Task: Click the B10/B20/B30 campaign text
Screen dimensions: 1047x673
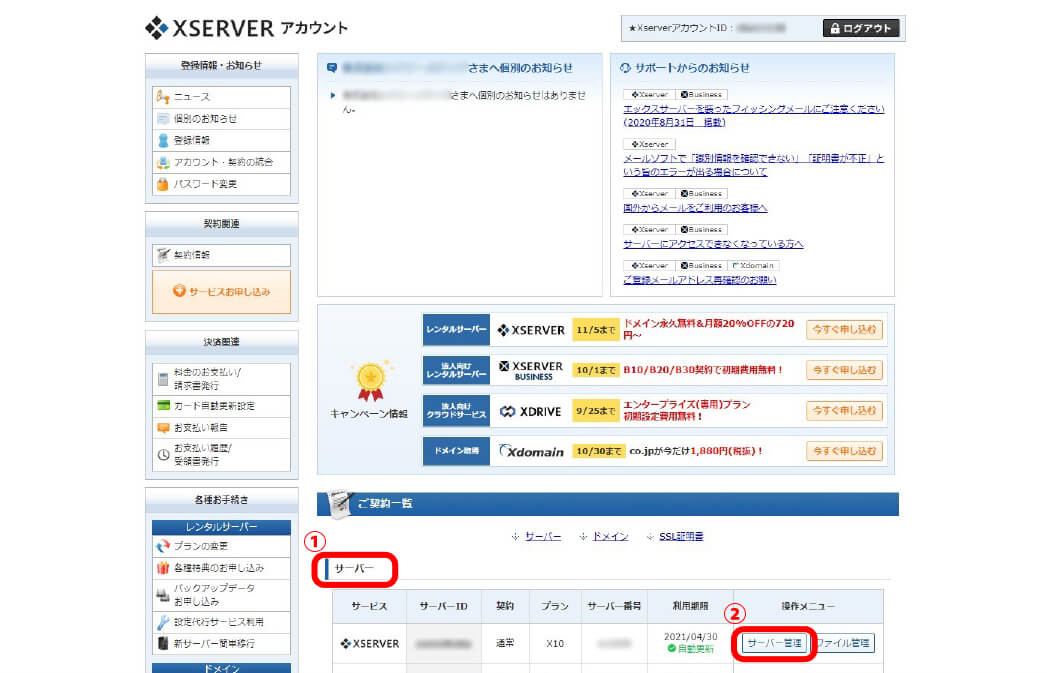Action: pyautogui.click(x=702, y=370)
